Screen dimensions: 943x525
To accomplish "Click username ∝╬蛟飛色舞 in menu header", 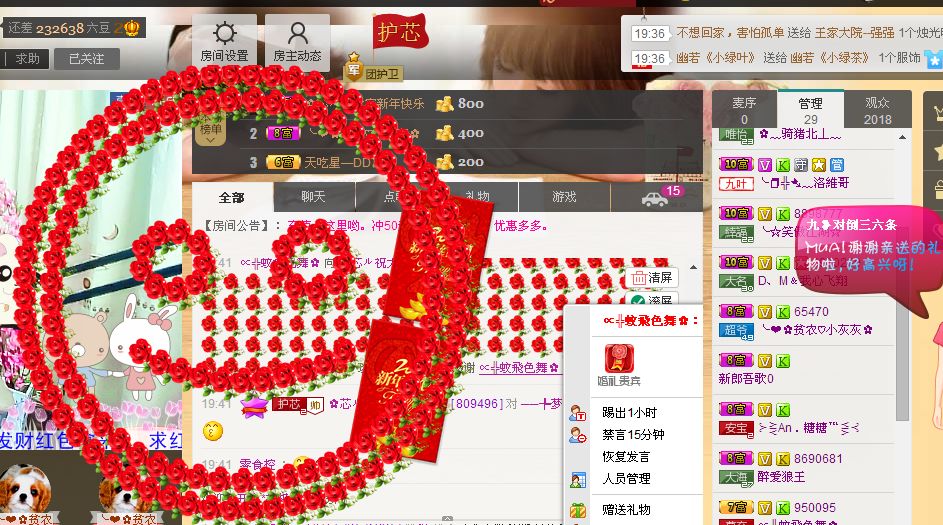I will pyautogui.click(x=646, y=321).
